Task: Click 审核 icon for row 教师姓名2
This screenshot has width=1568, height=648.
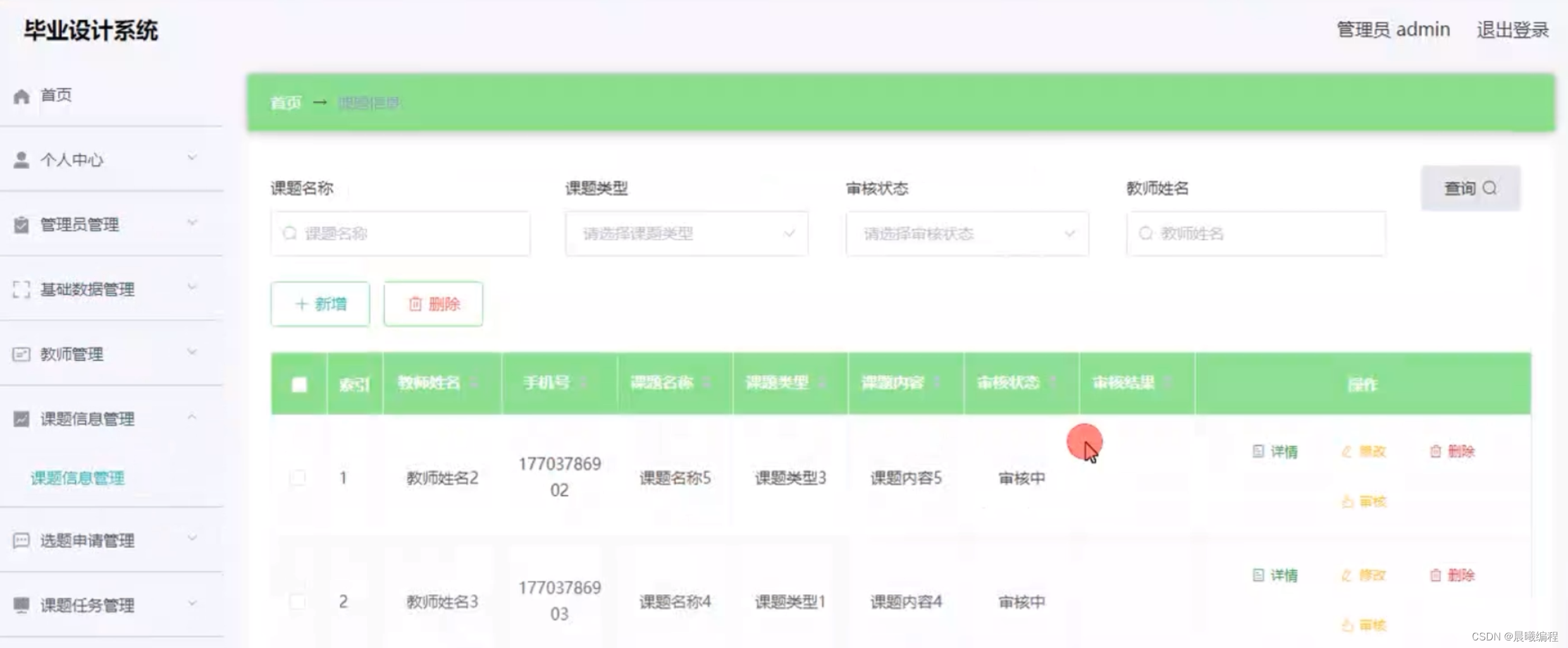Action: click(x=1347, y=501)
